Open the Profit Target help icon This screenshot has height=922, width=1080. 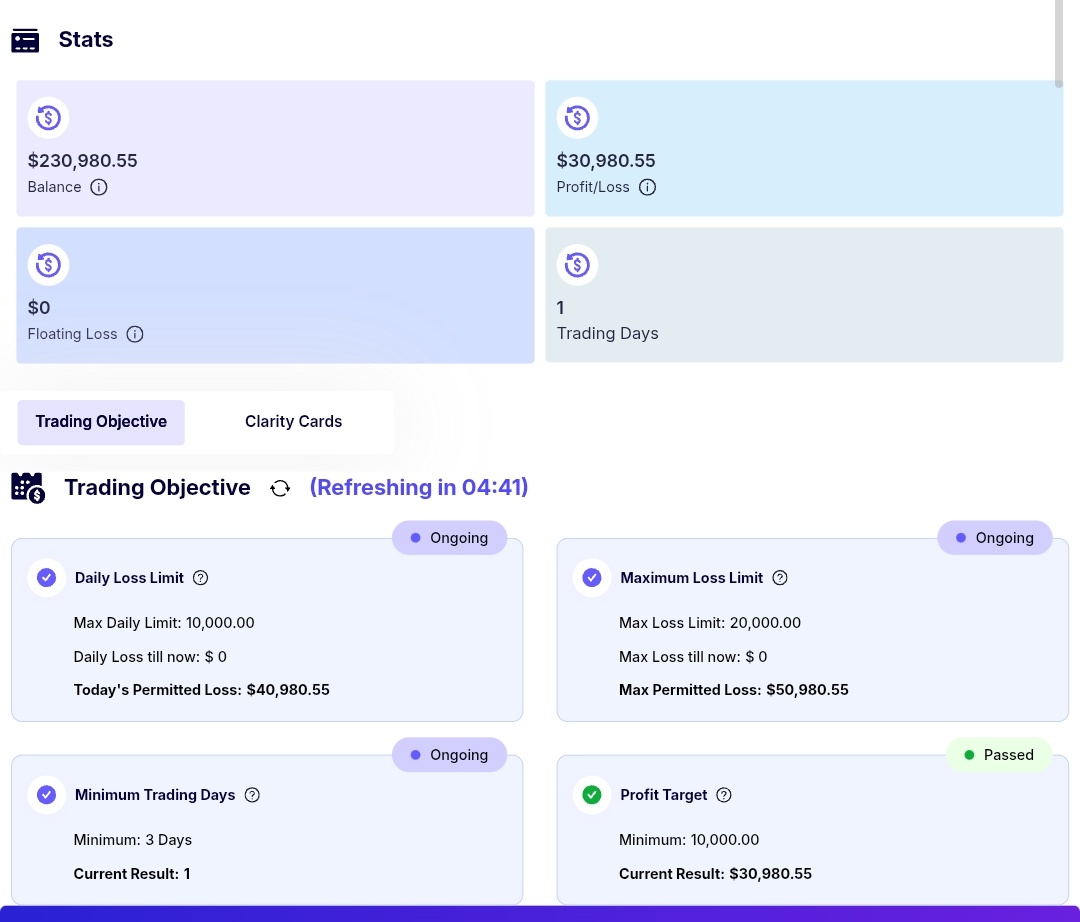(x=724, y=795)
